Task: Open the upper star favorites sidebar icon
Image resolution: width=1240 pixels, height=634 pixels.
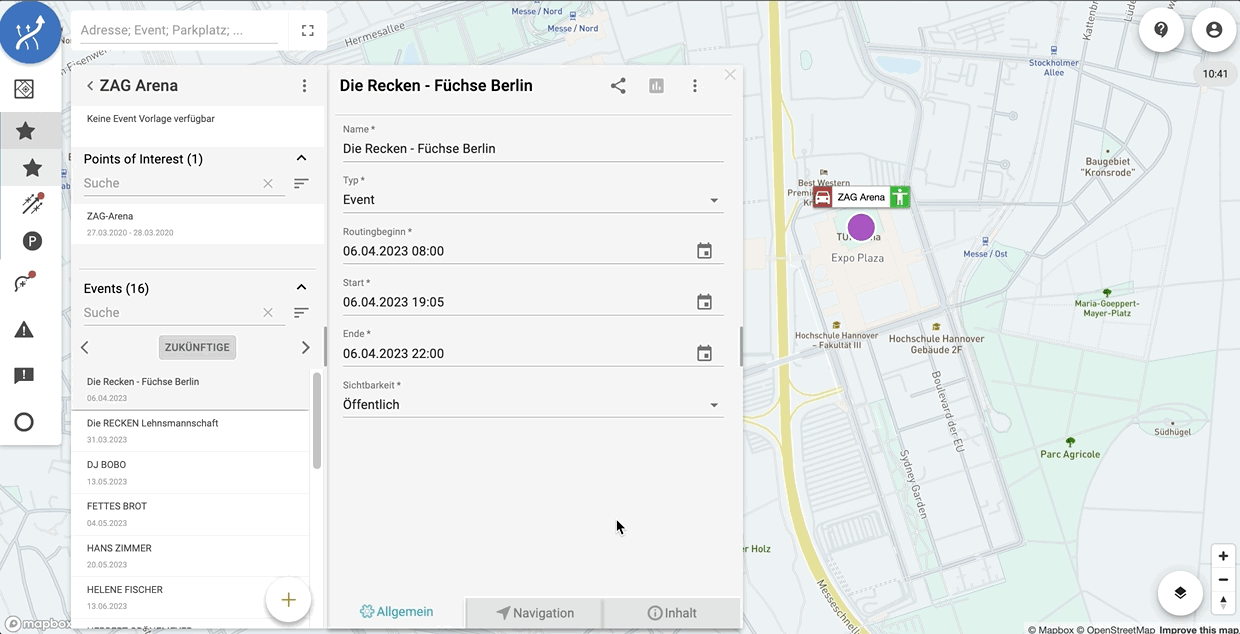Action: click(x=26, y=130)
